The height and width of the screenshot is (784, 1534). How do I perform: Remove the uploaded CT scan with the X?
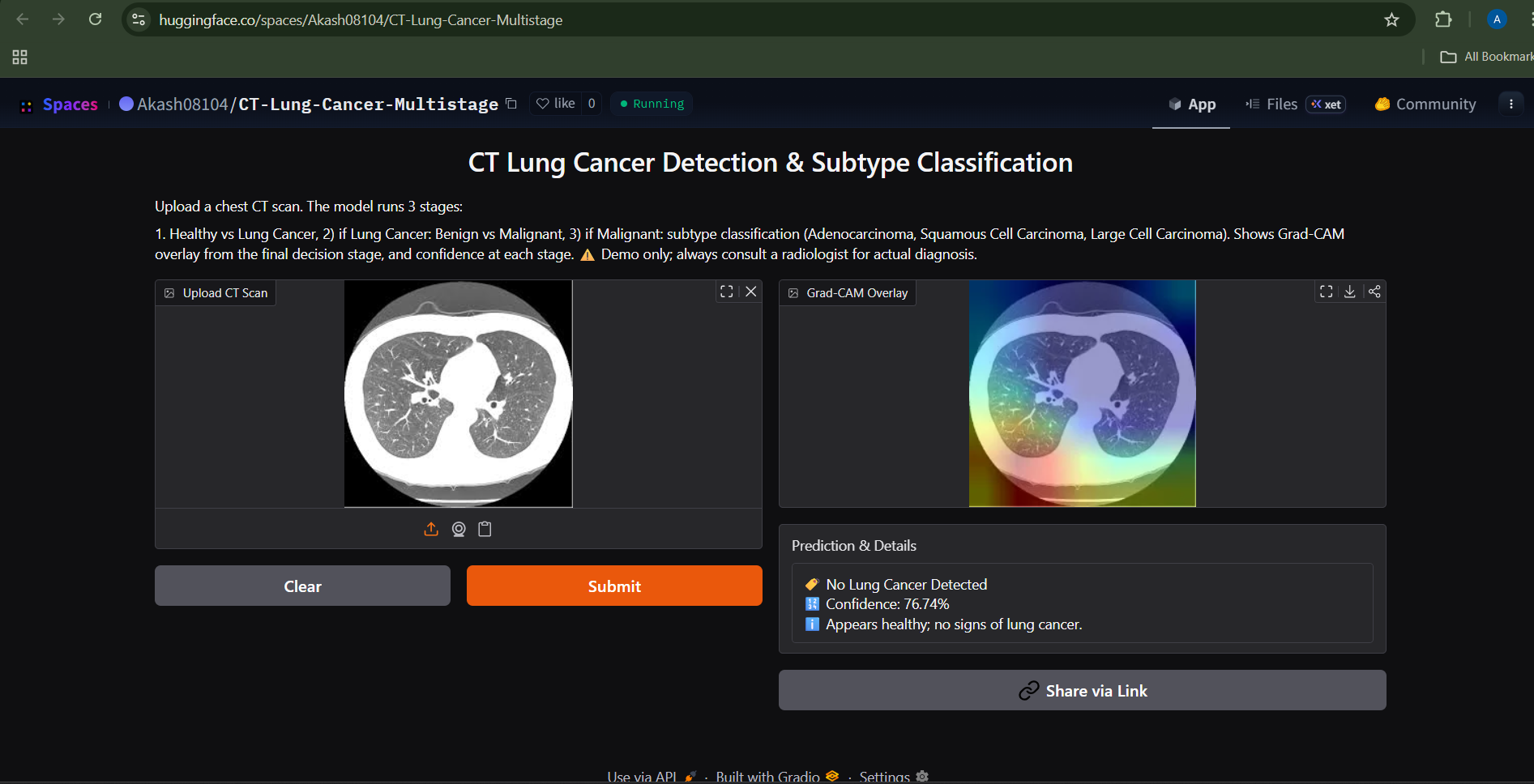click(750, 292)
